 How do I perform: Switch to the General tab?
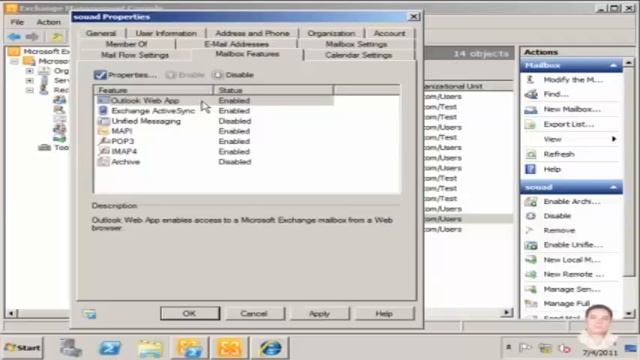(101, 33)
